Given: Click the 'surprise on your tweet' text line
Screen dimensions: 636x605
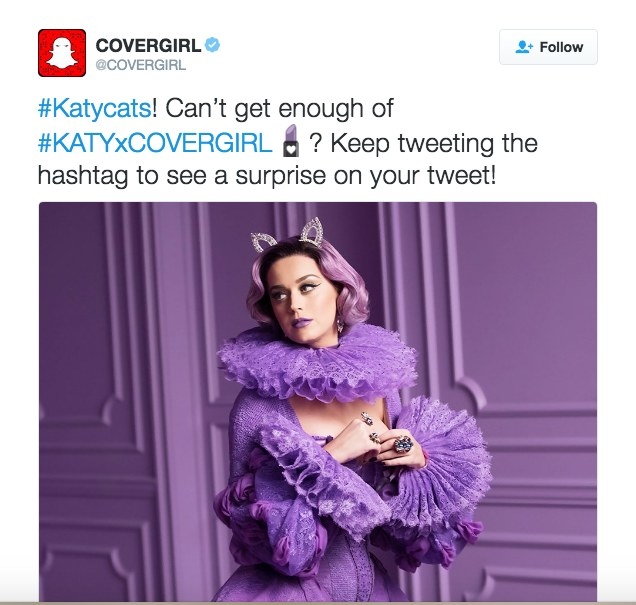Looking at the screenshot, I should [x=365, y=176].
